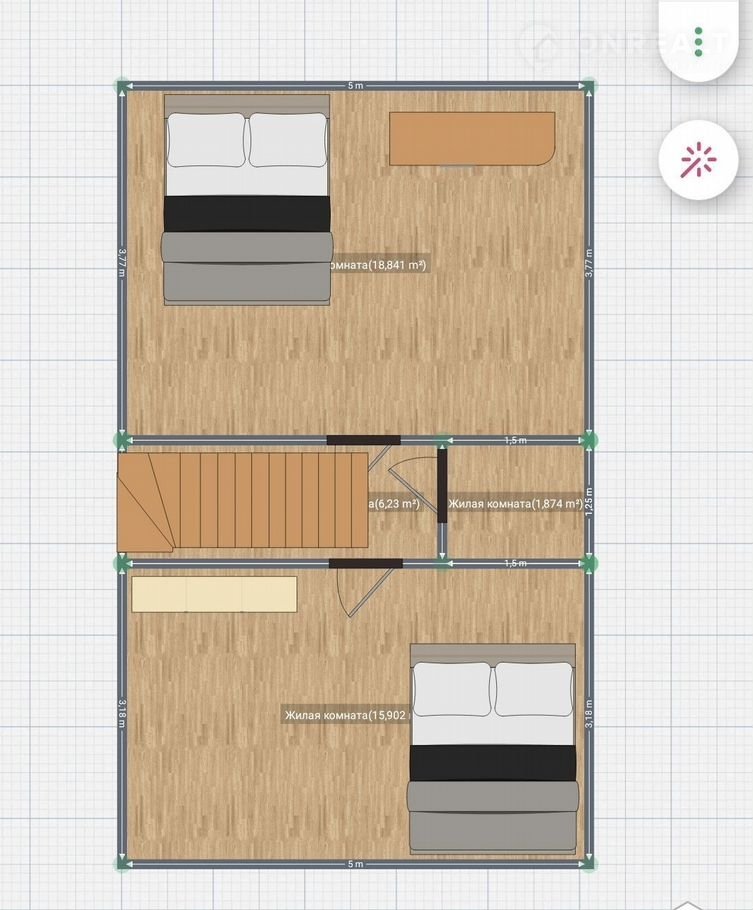Select the left wall 3,77 m dimension
Viewport: 753px width, 910px height.
click(121, 263)
